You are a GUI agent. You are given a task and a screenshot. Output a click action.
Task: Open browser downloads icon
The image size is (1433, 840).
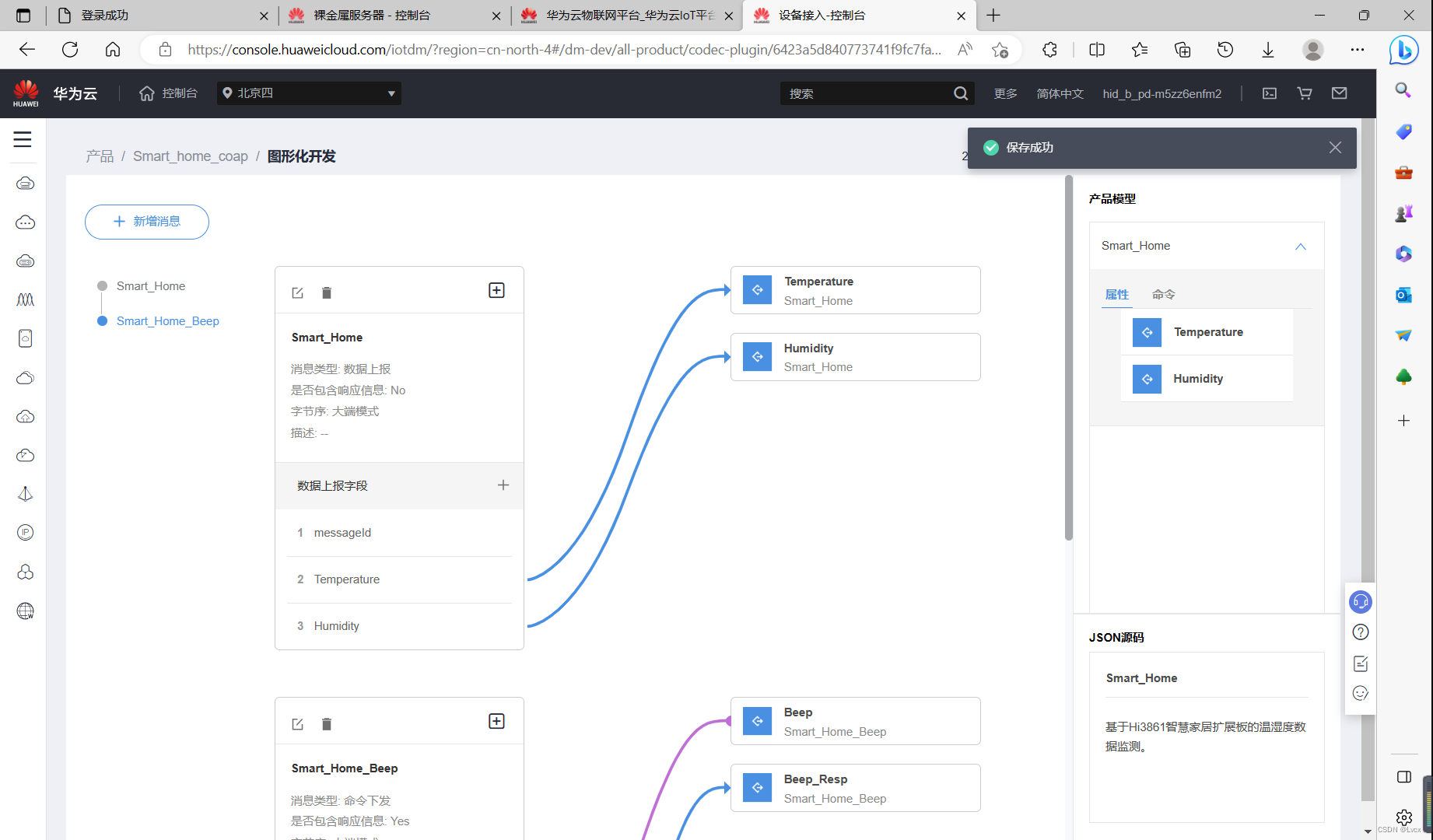(x=1268, y=50)
